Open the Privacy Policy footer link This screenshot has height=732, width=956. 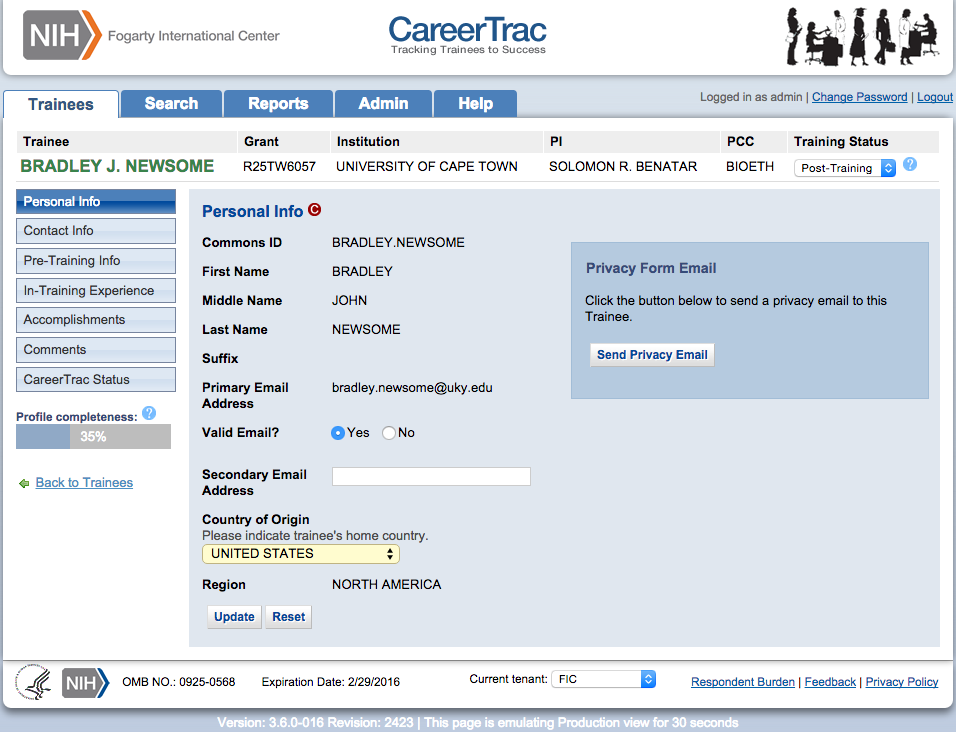[902, 682]
